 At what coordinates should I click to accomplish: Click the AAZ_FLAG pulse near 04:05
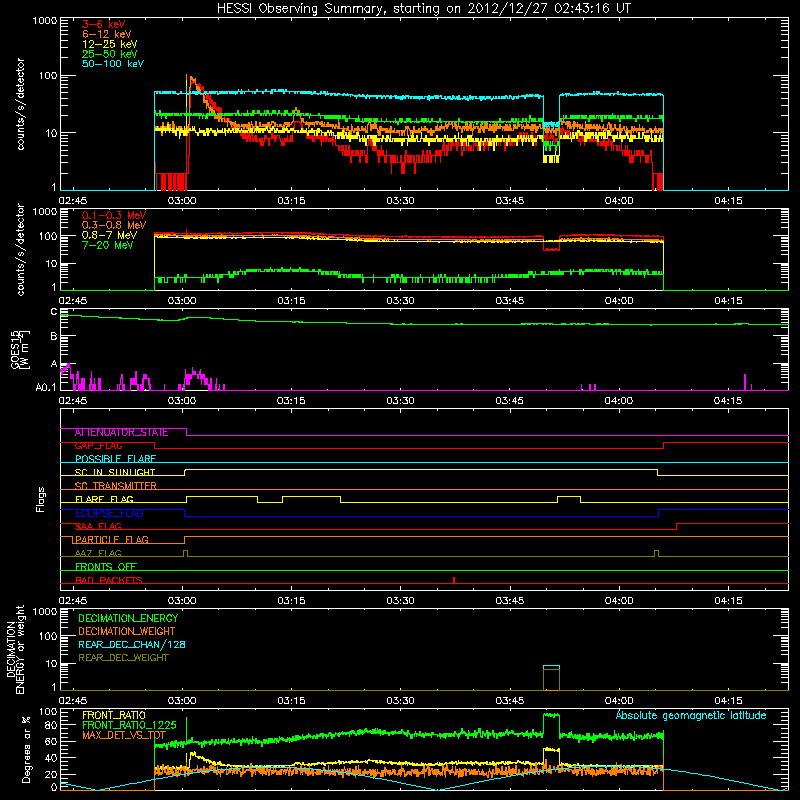pos(657,554)
